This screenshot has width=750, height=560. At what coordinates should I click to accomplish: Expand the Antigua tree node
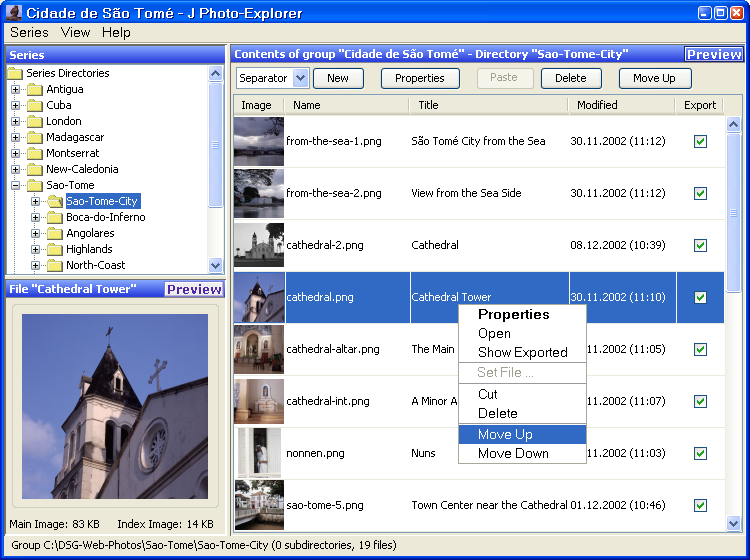pyautogui.click(x=16, y=89)
